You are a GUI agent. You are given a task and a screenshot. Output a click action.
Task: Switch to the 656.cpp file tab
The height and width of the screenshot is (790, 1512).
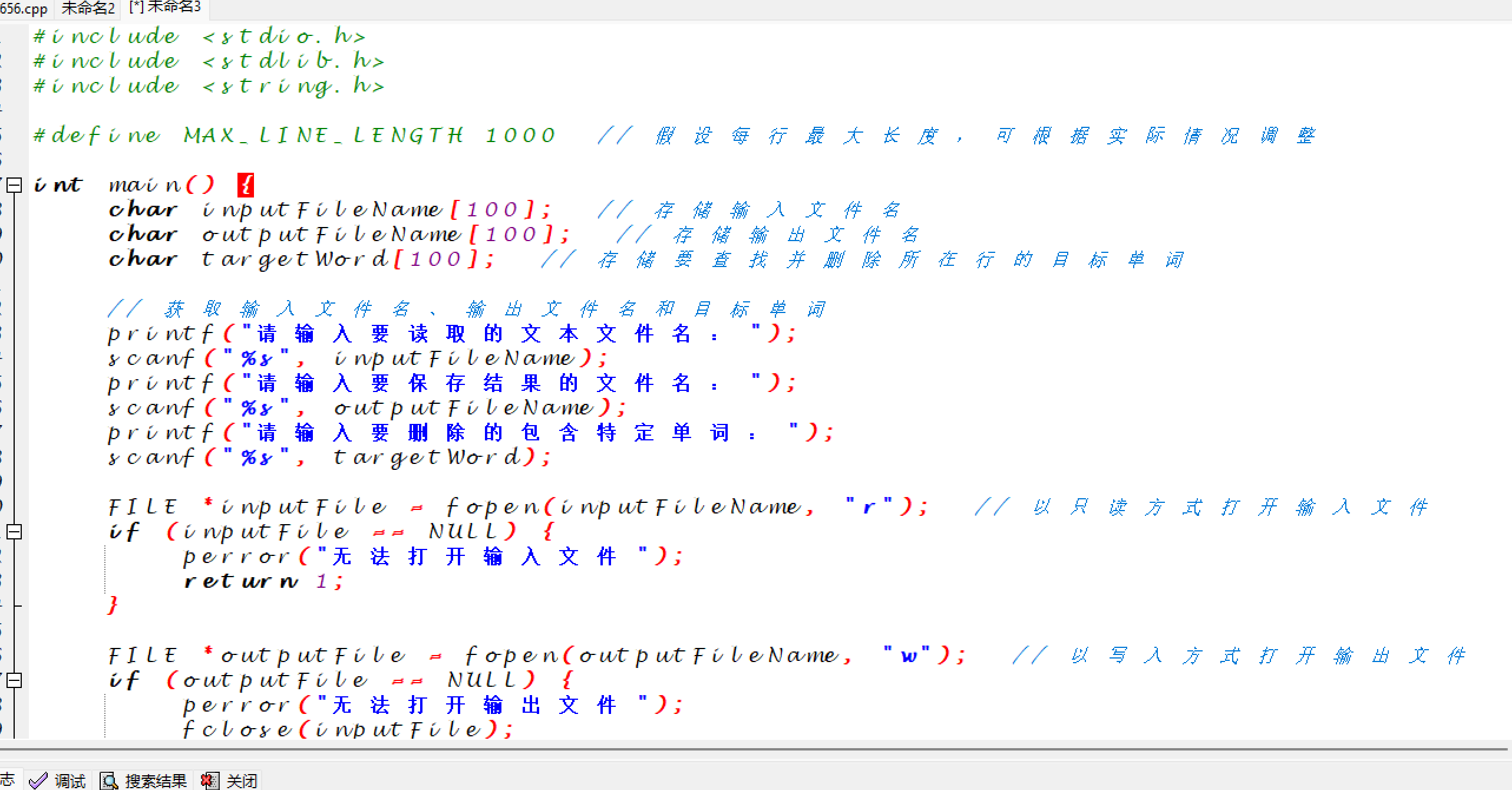click(24, 9)
